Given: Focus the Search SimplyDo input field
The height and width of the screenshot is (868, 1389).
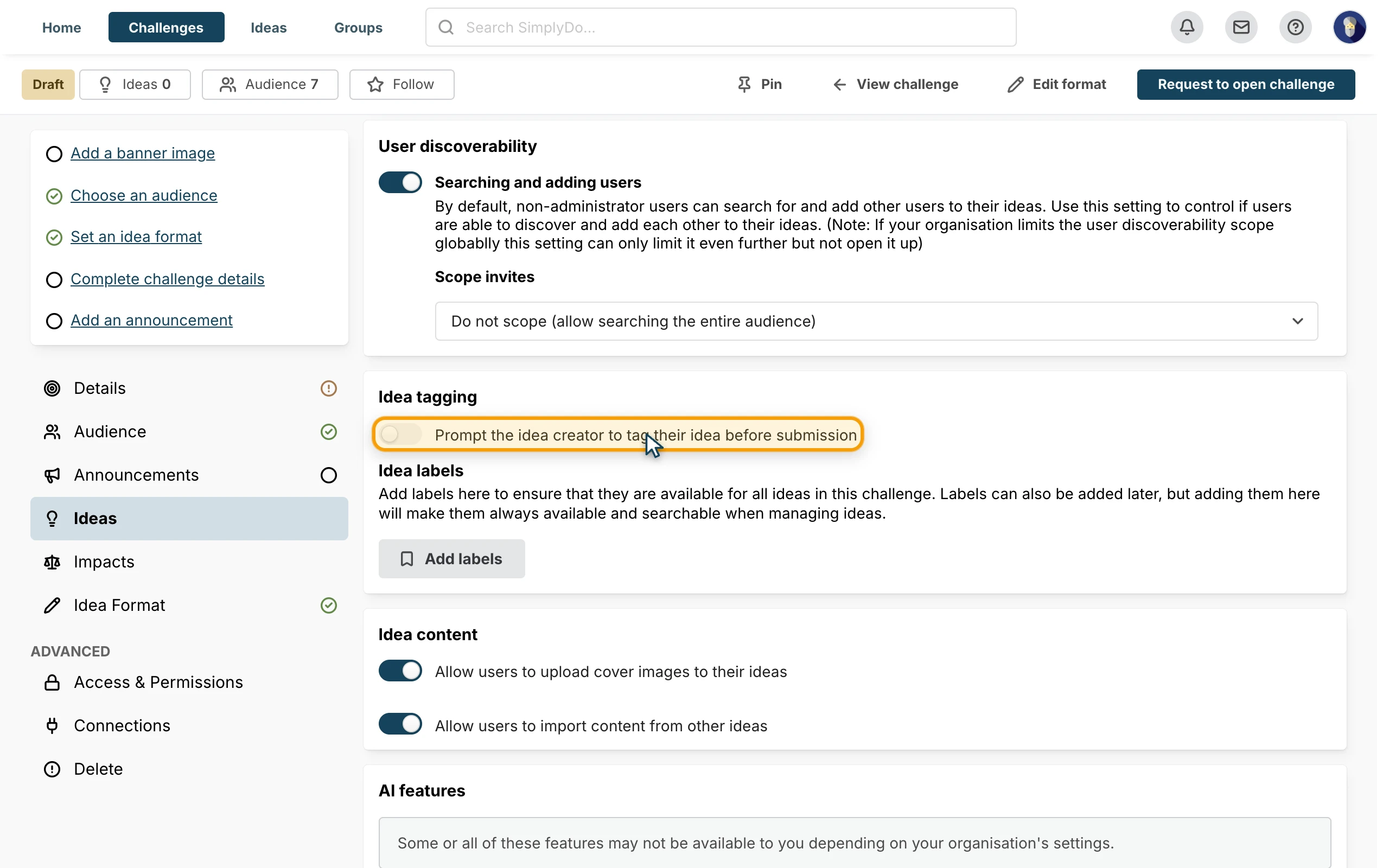Looking at the screenshot, I should (x=721, y=27).
